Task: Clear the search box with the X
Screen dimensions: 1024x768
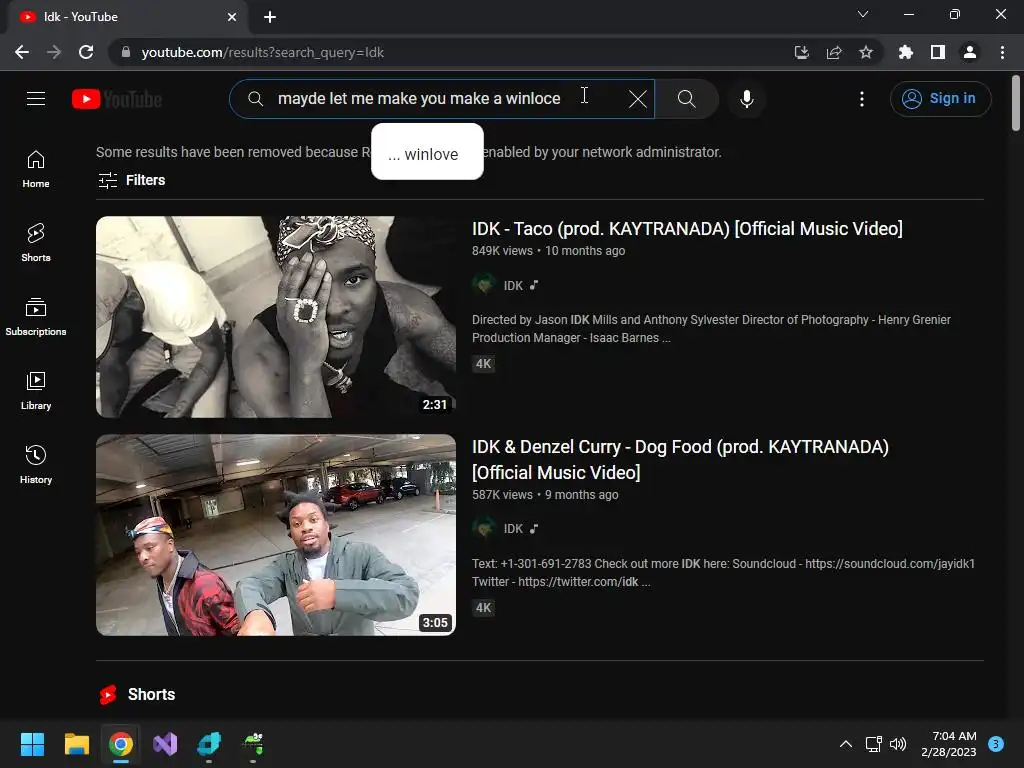Action: [x=637, y=99]
